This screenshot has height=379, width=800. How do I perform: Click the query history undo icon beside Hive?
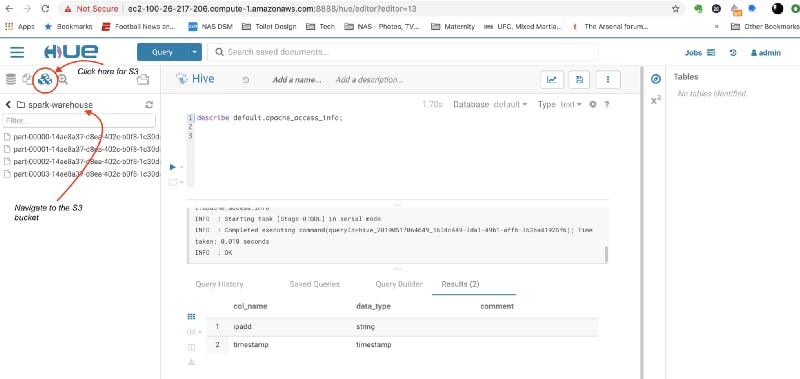[x=245, y=80]
